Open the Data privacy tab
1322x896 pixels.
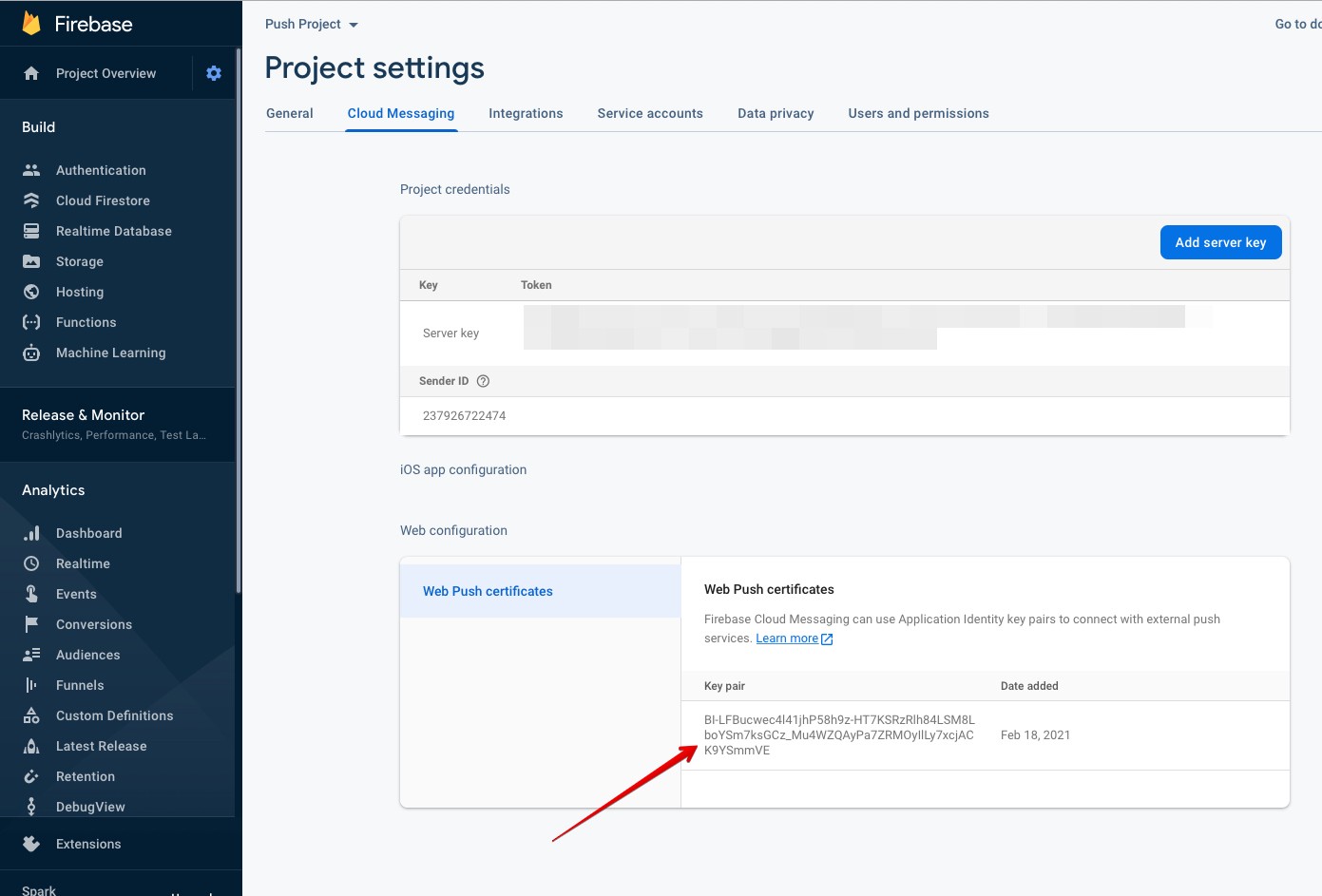click(776, 113)
